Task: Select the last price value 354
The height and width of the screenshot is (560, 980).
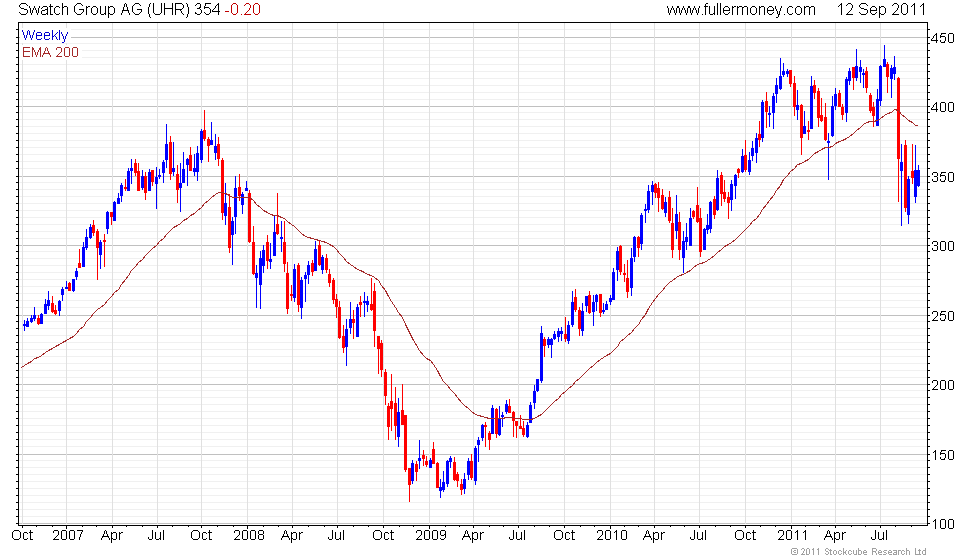Action: 207,9
